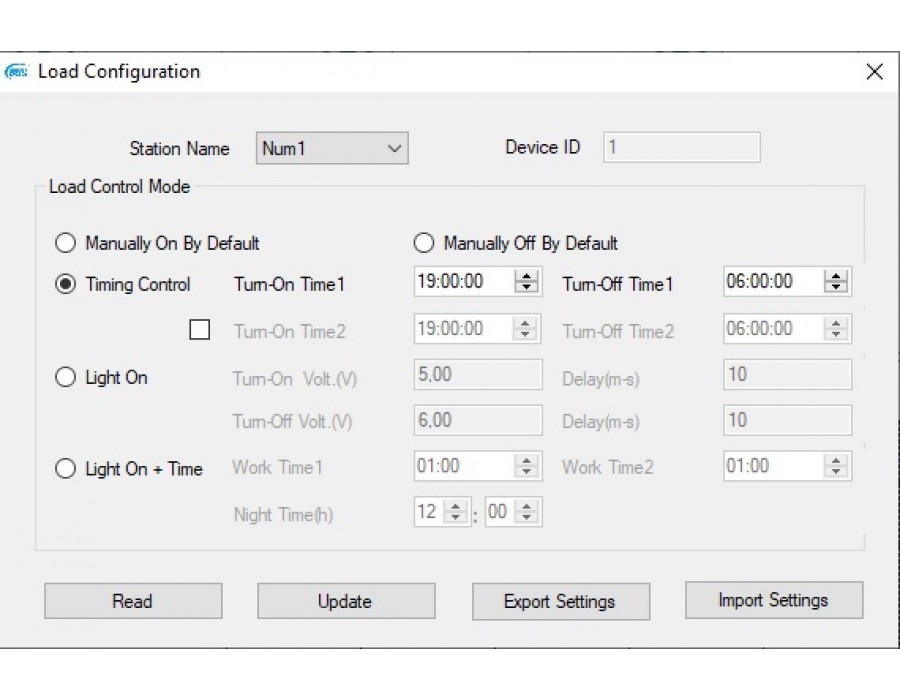Close the Load Configuration dialog

(874, 72)
